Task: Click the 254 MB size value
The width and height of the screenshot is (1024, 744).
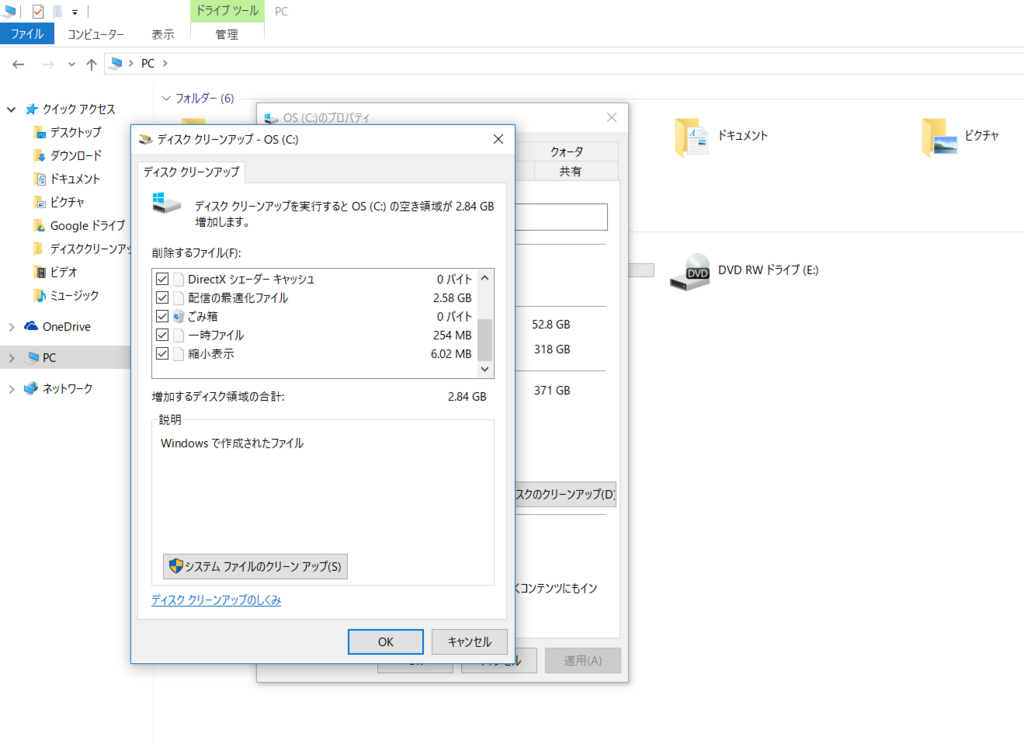Action: [x=452, y=335]
